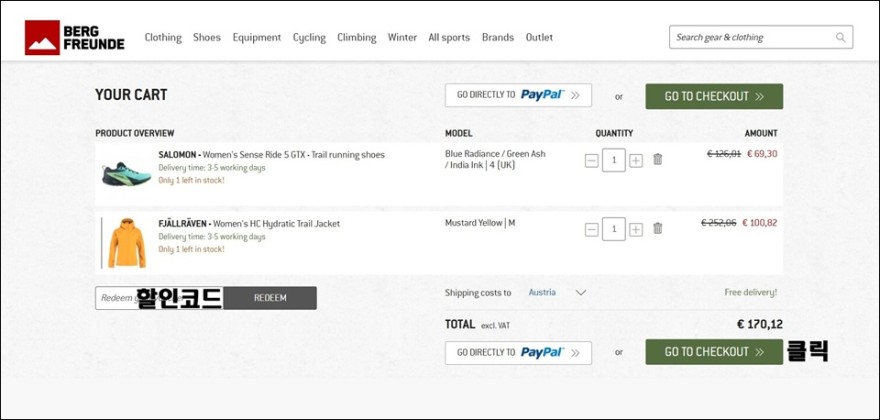
Task: Delete the Salomon shoes from cart
Action: pyautogui.click(x=658, y=159)
